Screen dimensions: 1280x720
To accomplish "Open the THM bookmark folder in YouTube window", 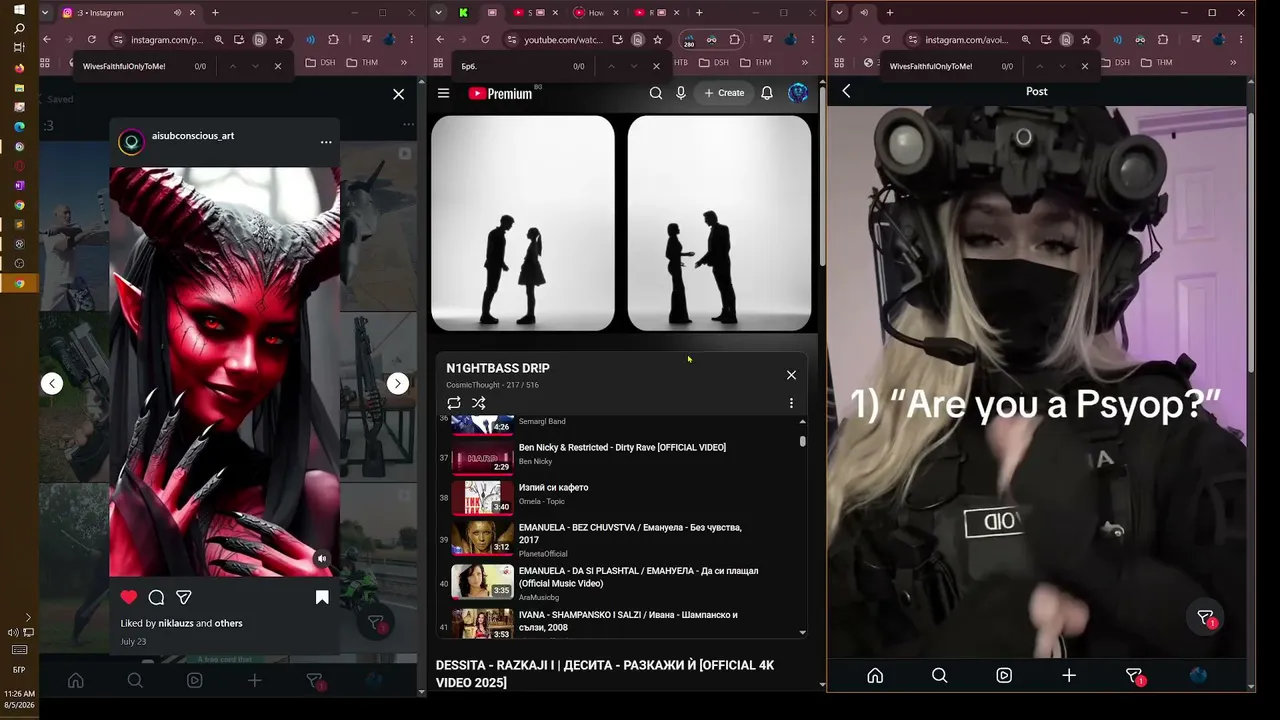I will pos(756,62).
